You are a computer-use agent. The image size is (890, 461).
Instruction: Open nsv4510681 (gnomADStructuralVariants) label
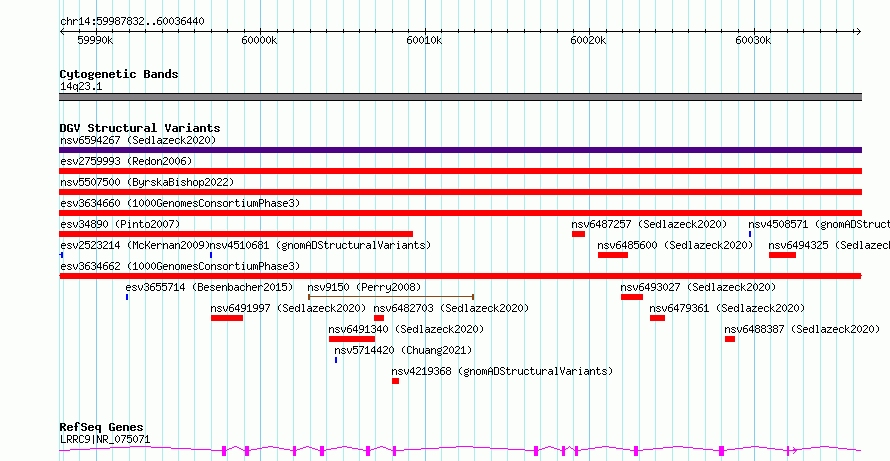point(321,245)
